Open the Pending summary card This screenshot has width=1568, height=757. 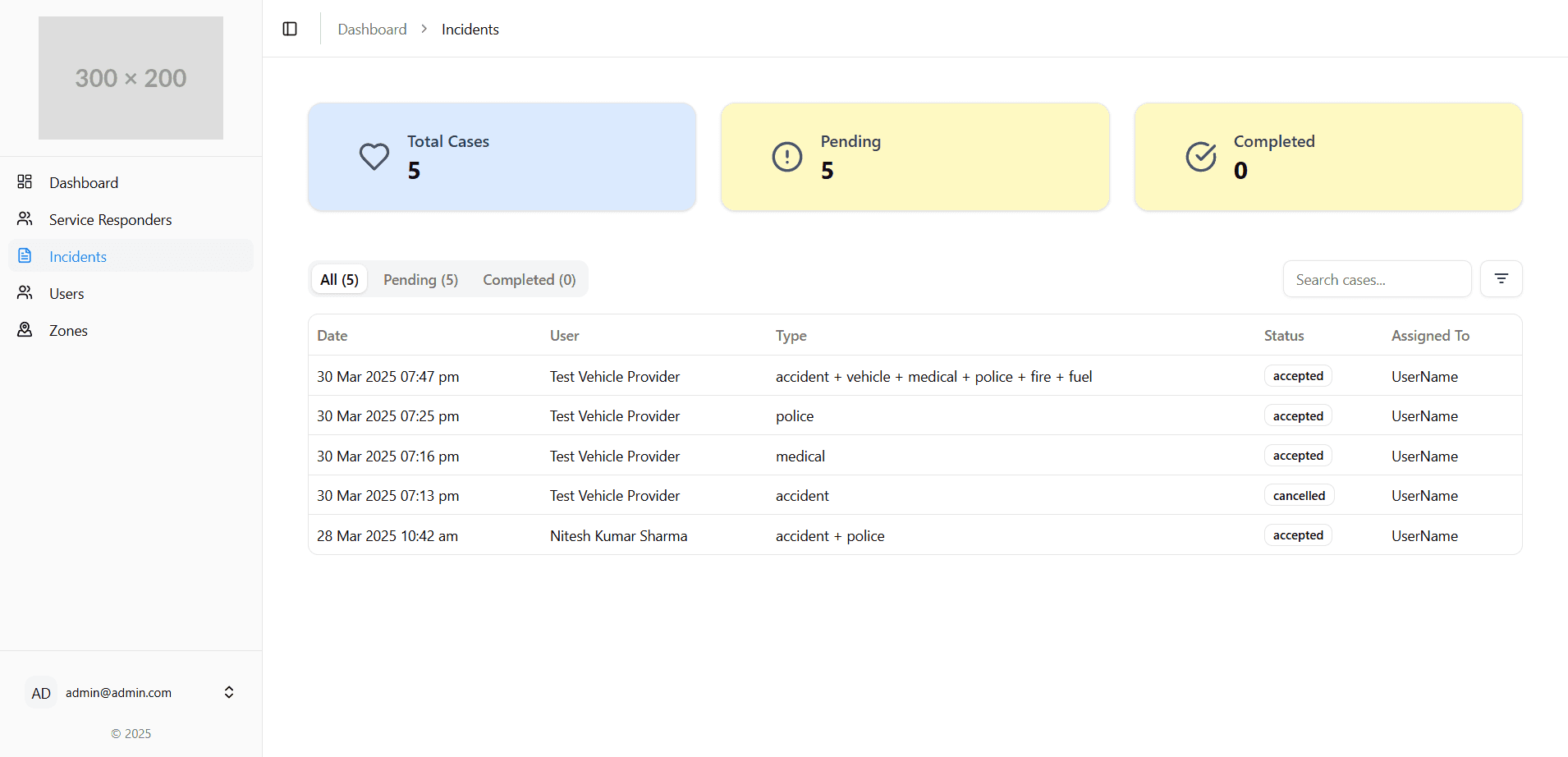click(x=915, y=157)
